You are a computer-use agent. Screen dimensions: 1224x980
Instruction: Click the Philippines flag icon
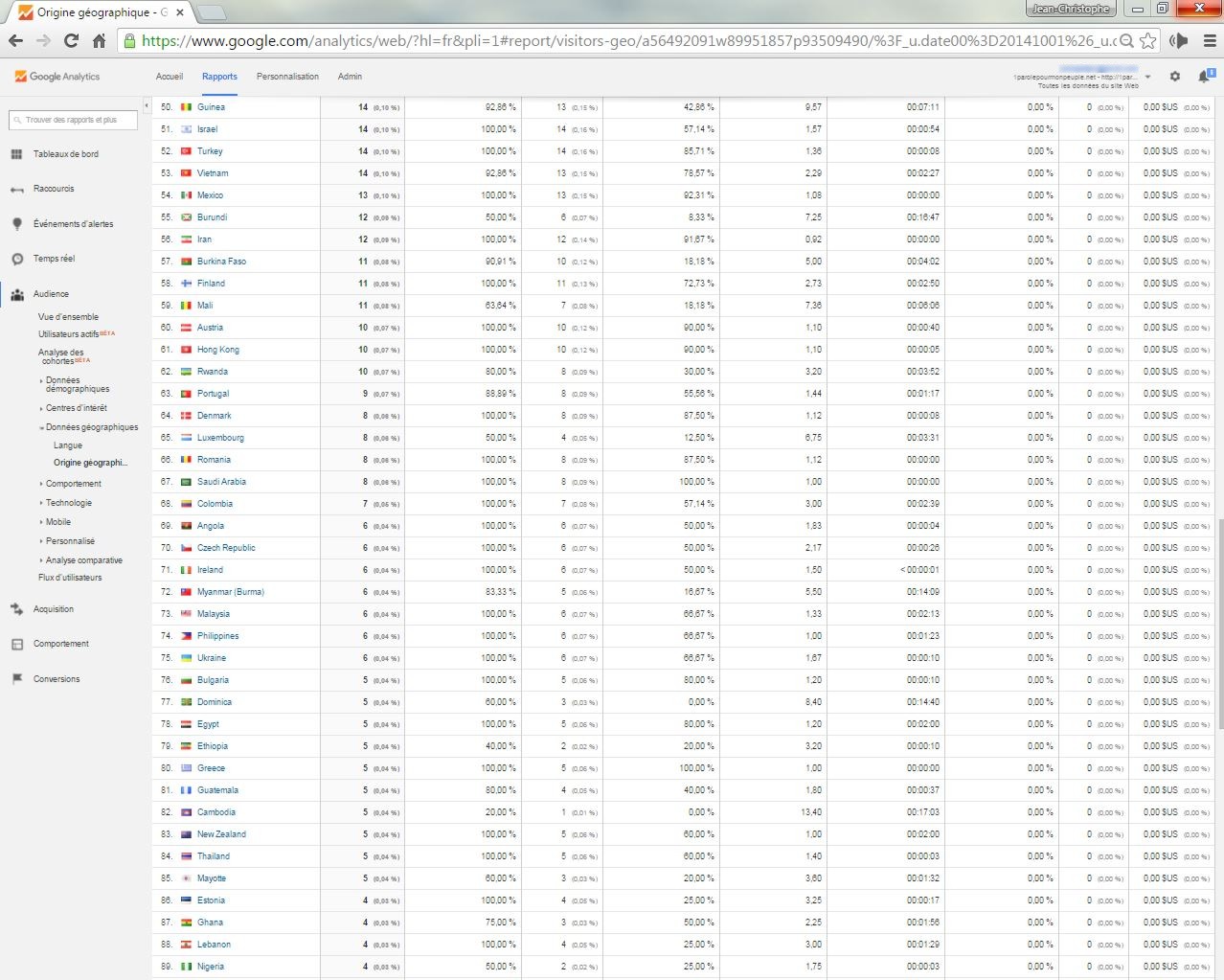click(187, 636)
